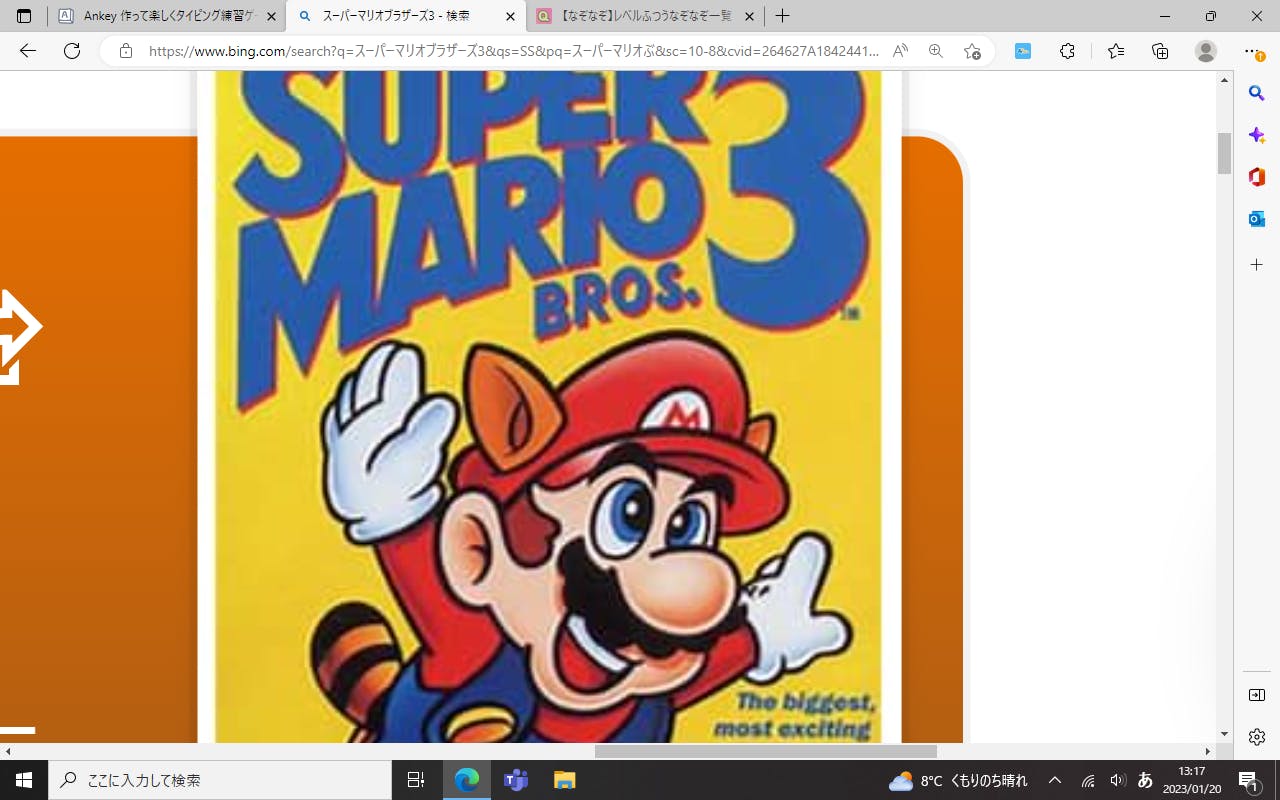The image size is (1280, 800).
Task: Click the Read aloud icon in address bar
Action: click(900, 51)
